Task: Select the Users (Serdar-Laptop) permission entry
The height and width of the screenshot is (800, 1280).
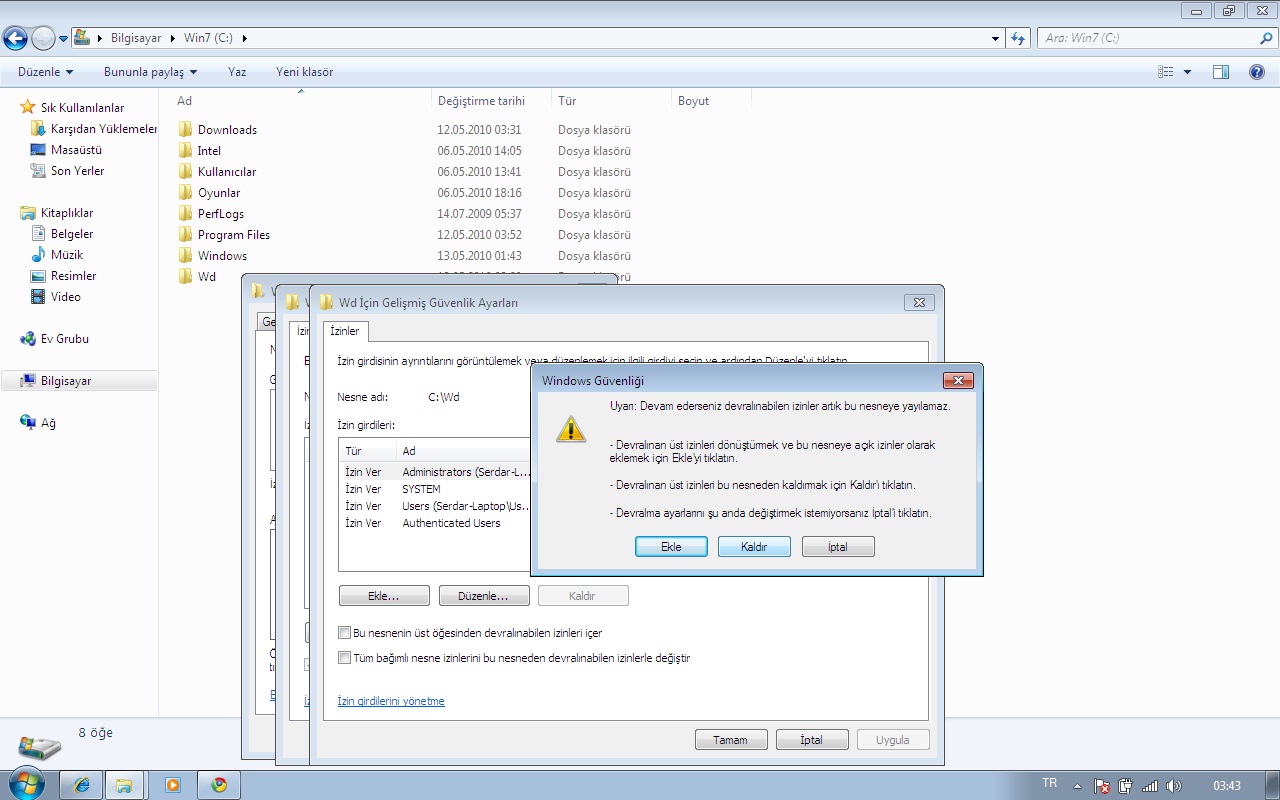Action: 435,506
